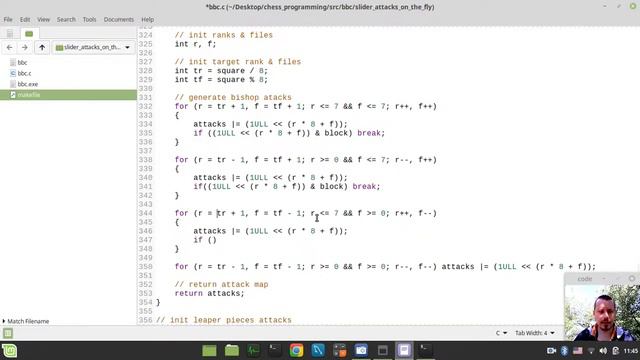Click the comment '// init leaper pieces attacks'
This screenshot has height=360, width=640.
click(x=224, y=320)
